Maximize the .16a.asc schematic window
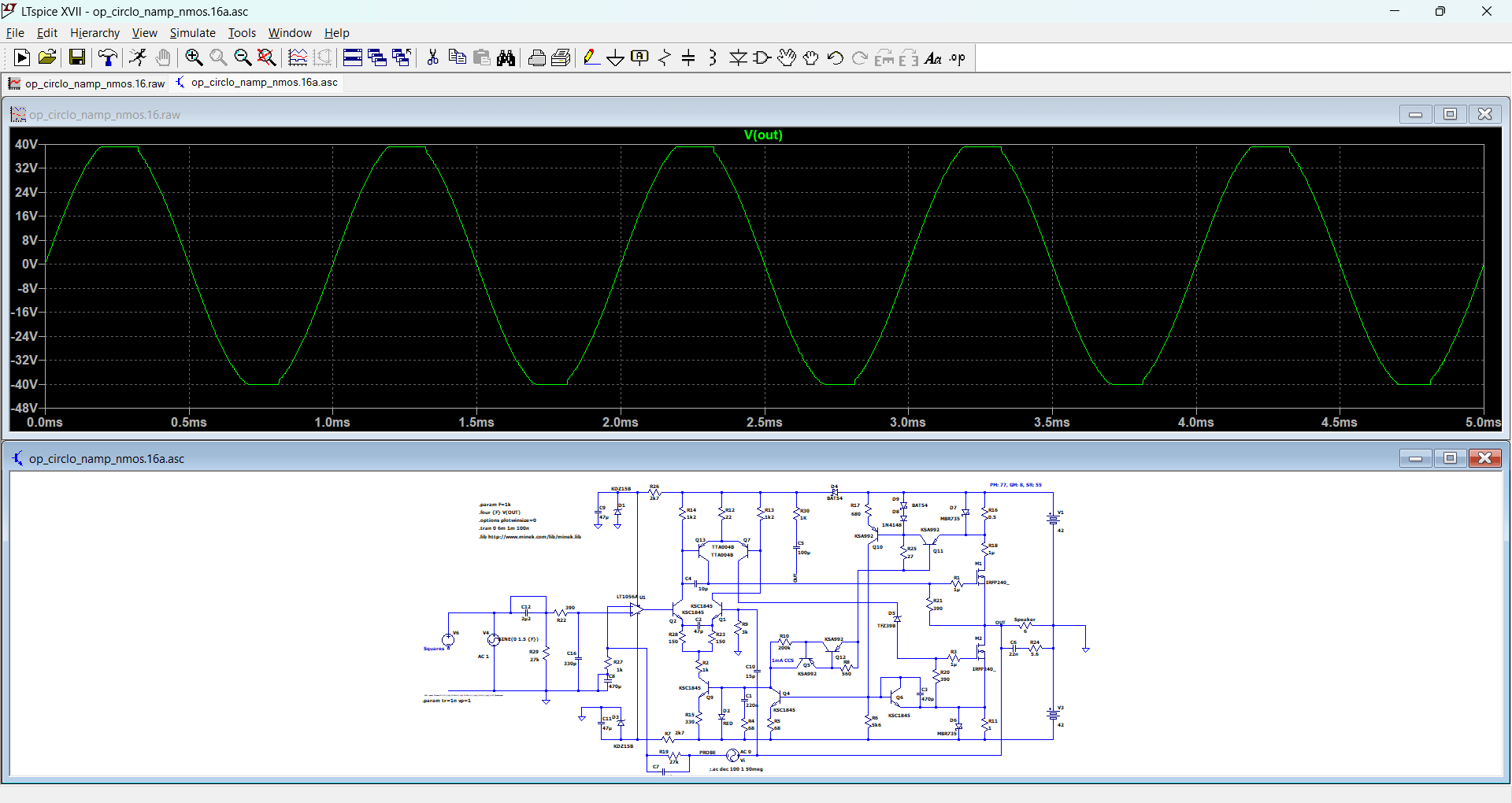Image resolution: width=1512 pixels, height=803 pixels. pyautogui.click(x=1450, y=458)
